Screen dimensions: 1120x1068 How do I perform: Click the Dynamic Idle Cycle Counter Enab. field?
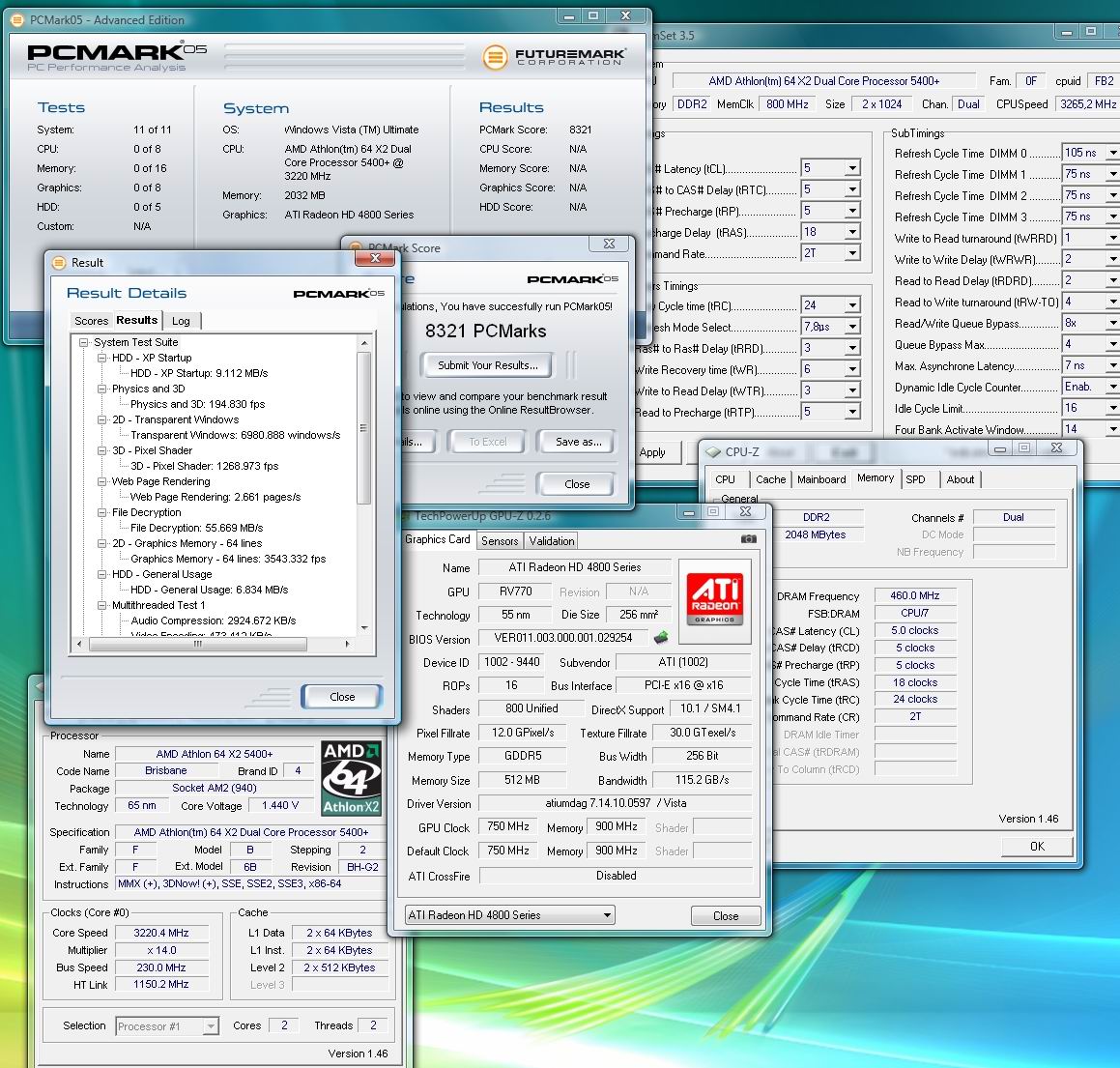pyautogui.click(x=1091, y=387)
